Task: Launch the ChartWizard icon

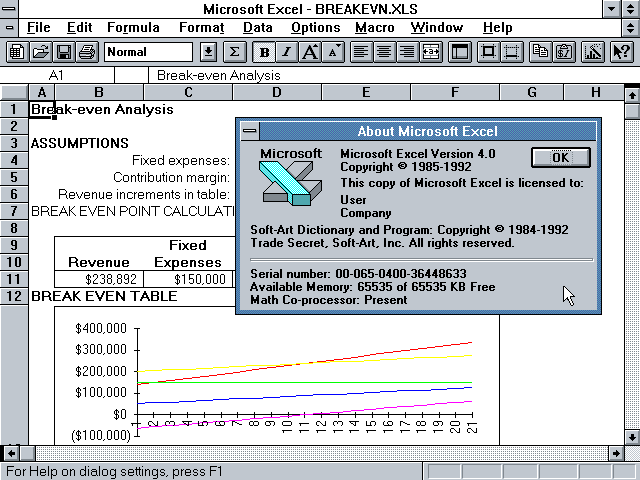Action: point(593,52)
